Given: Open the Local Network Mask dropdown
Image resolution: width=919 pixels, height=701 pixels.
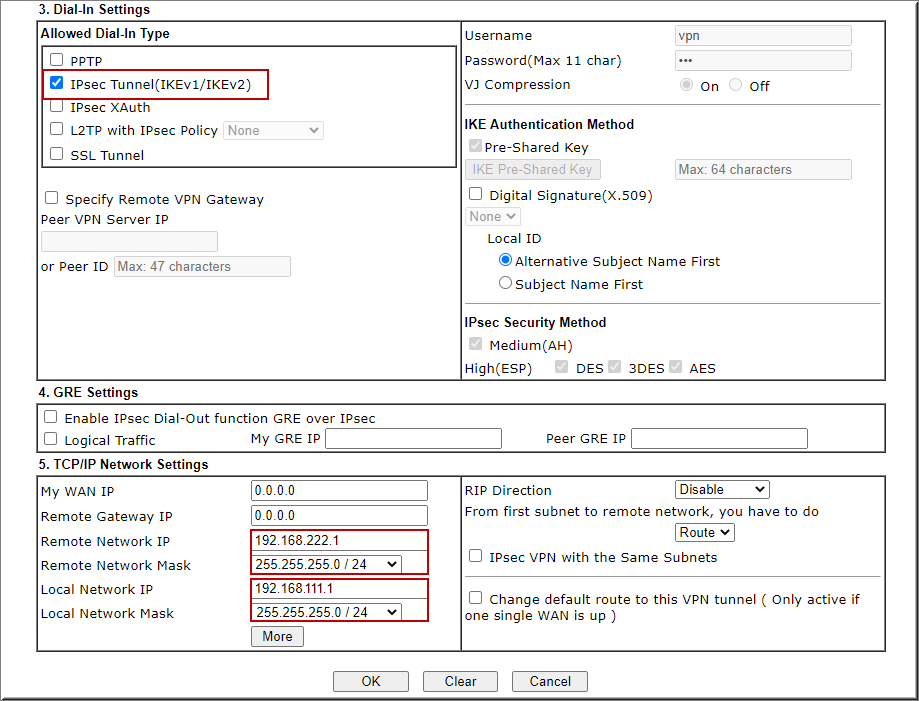Looking at the screenshot, I should tap(327, 612).
